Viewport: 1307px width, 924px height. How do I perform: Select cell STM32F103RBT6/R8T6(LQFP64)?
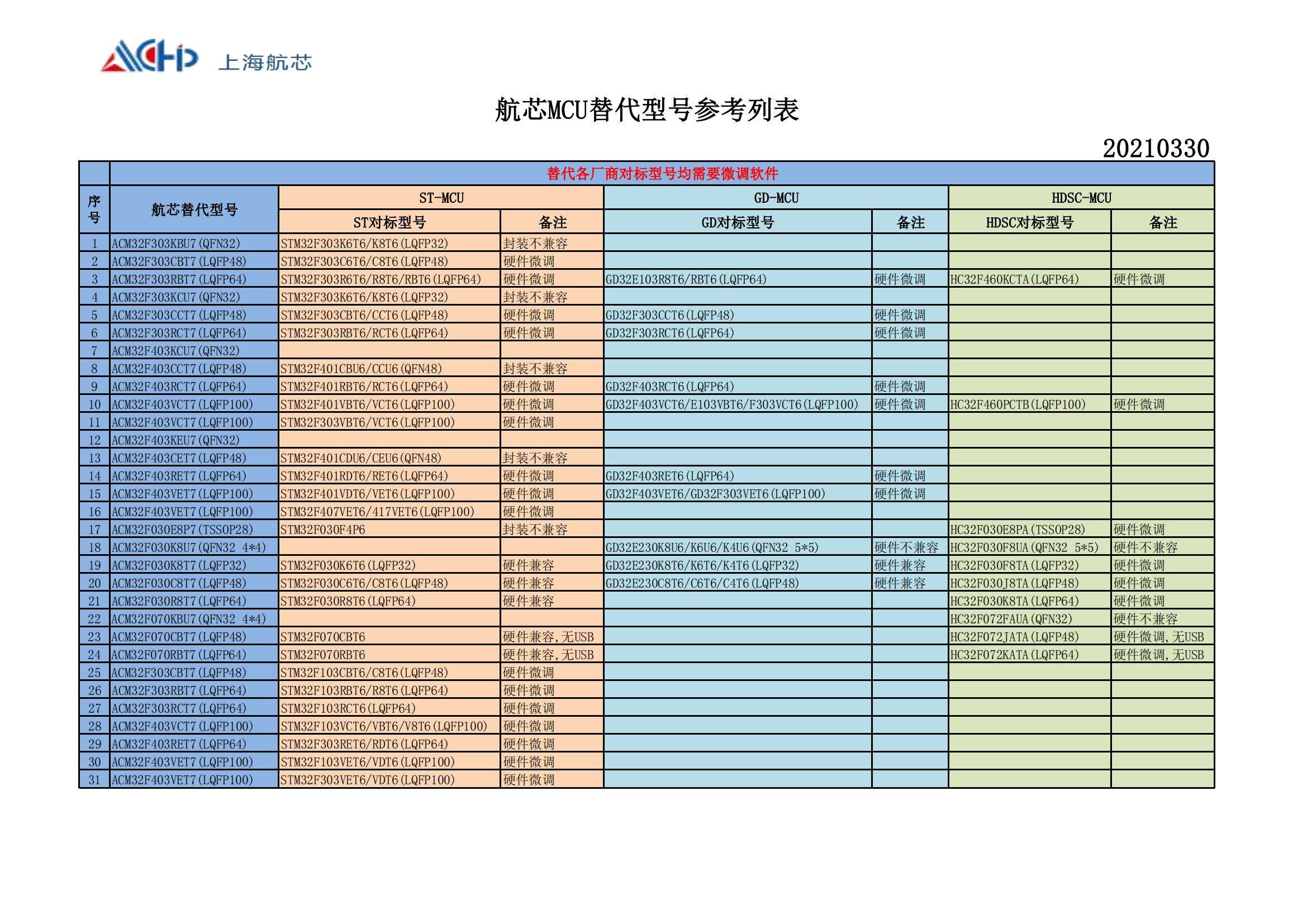[389, 690]
